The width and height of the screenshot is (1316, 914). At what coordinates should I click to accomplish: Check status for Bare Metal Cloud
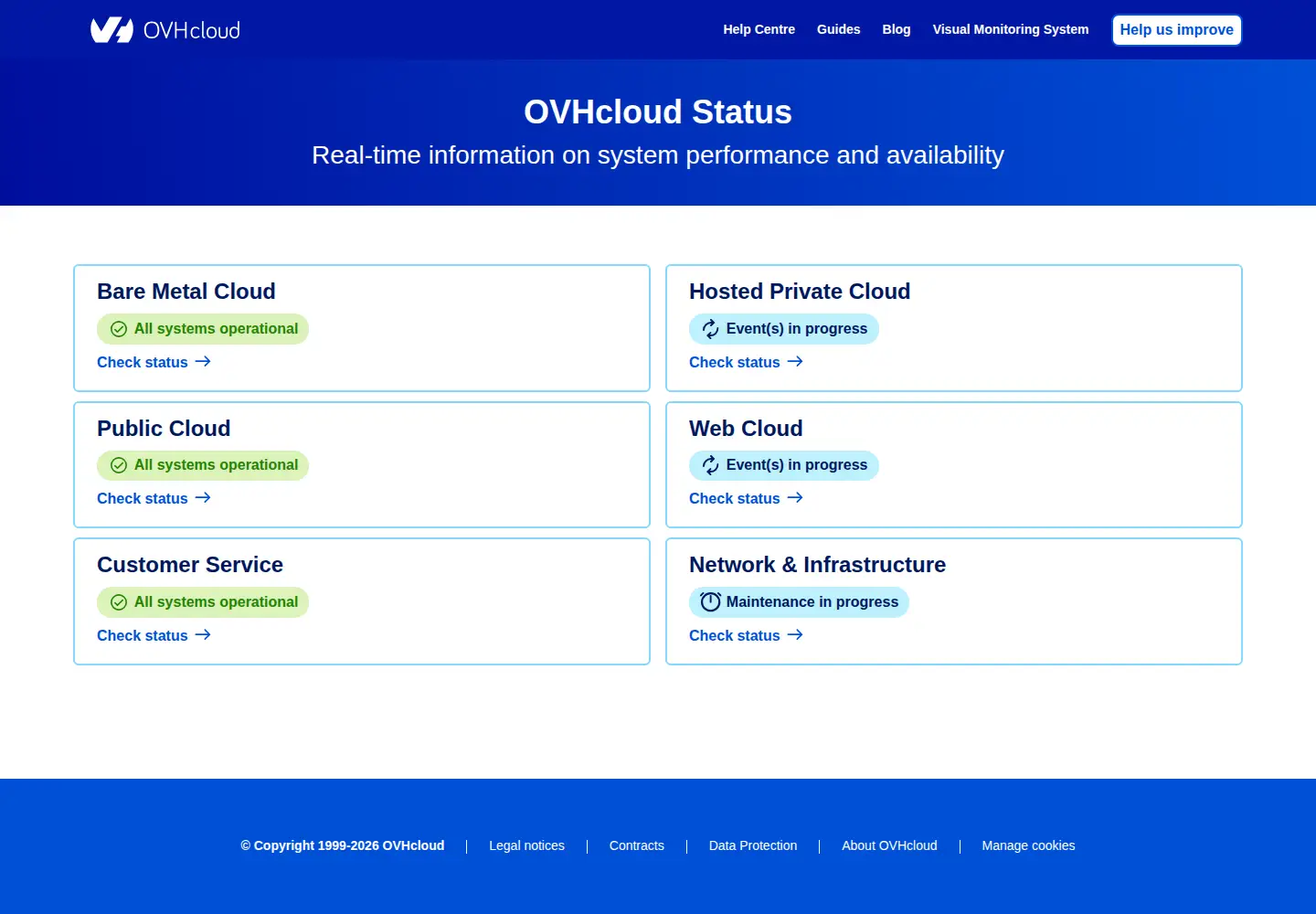coord(154,362)
